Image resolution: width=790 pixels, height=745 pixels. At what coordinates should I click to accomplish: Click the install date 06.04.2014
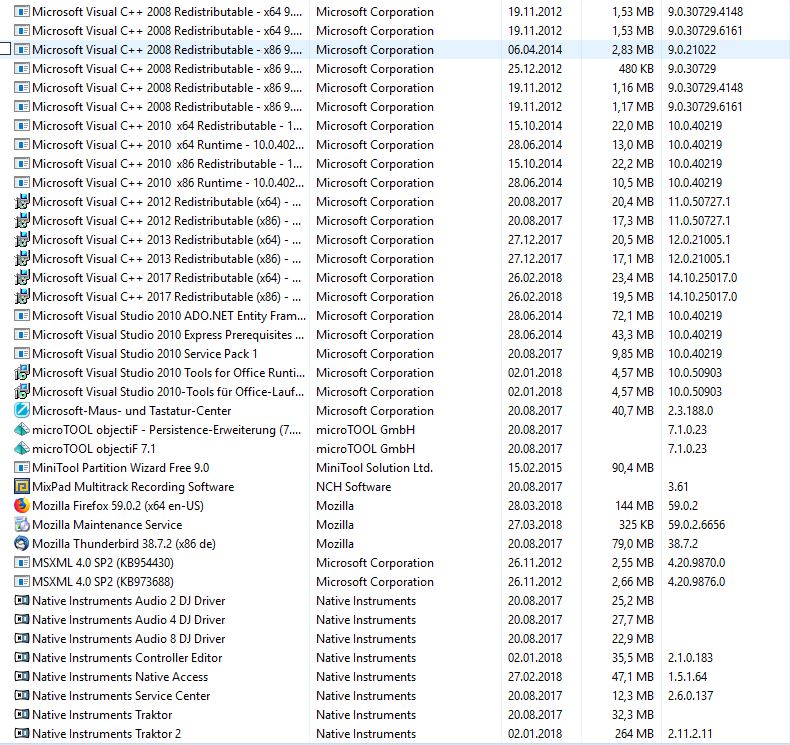tap(535, 49)
